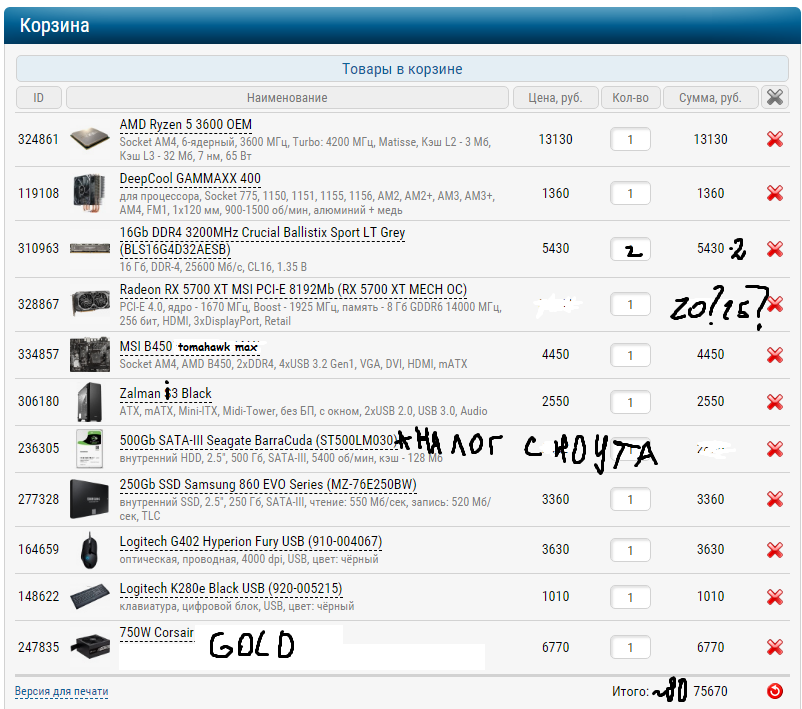Edit quantity field for AMD Ryzen 5

[x=630, y=139]
